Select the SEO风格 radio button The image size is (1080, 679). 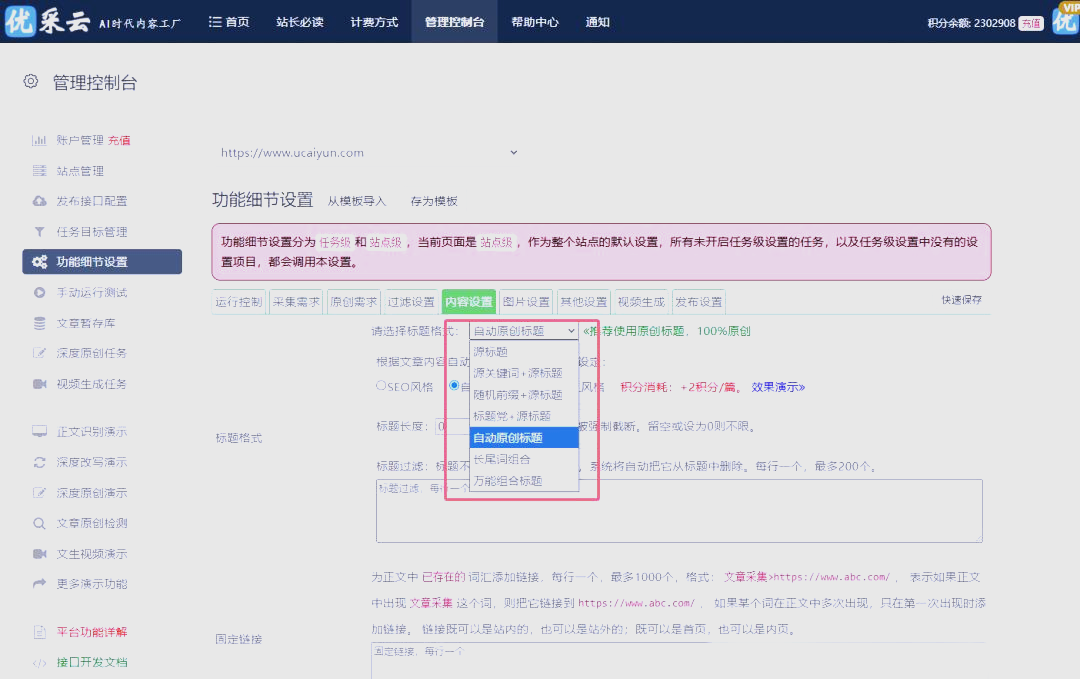point(381,385)
